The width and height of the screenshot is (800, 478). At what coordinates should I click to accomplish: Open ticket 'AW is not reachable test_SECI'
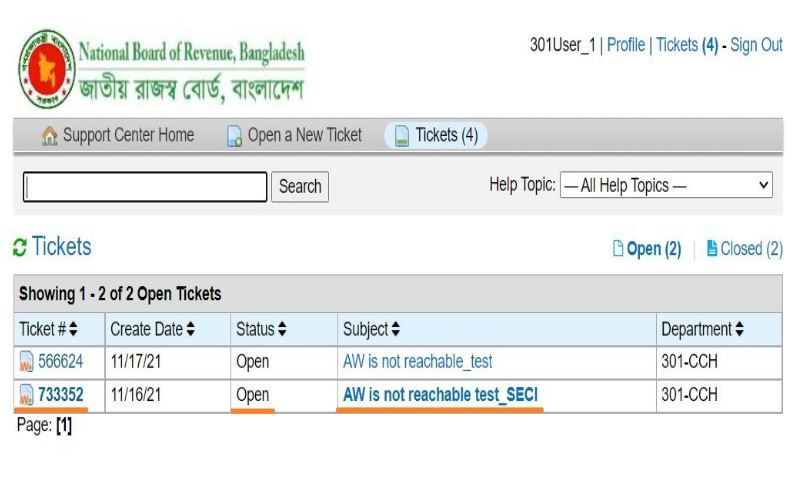[440, 395]
